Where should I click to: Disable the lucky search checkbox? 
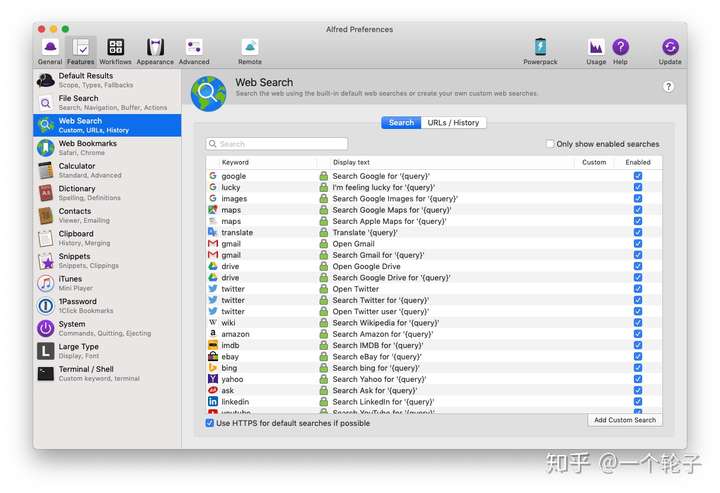638,187
